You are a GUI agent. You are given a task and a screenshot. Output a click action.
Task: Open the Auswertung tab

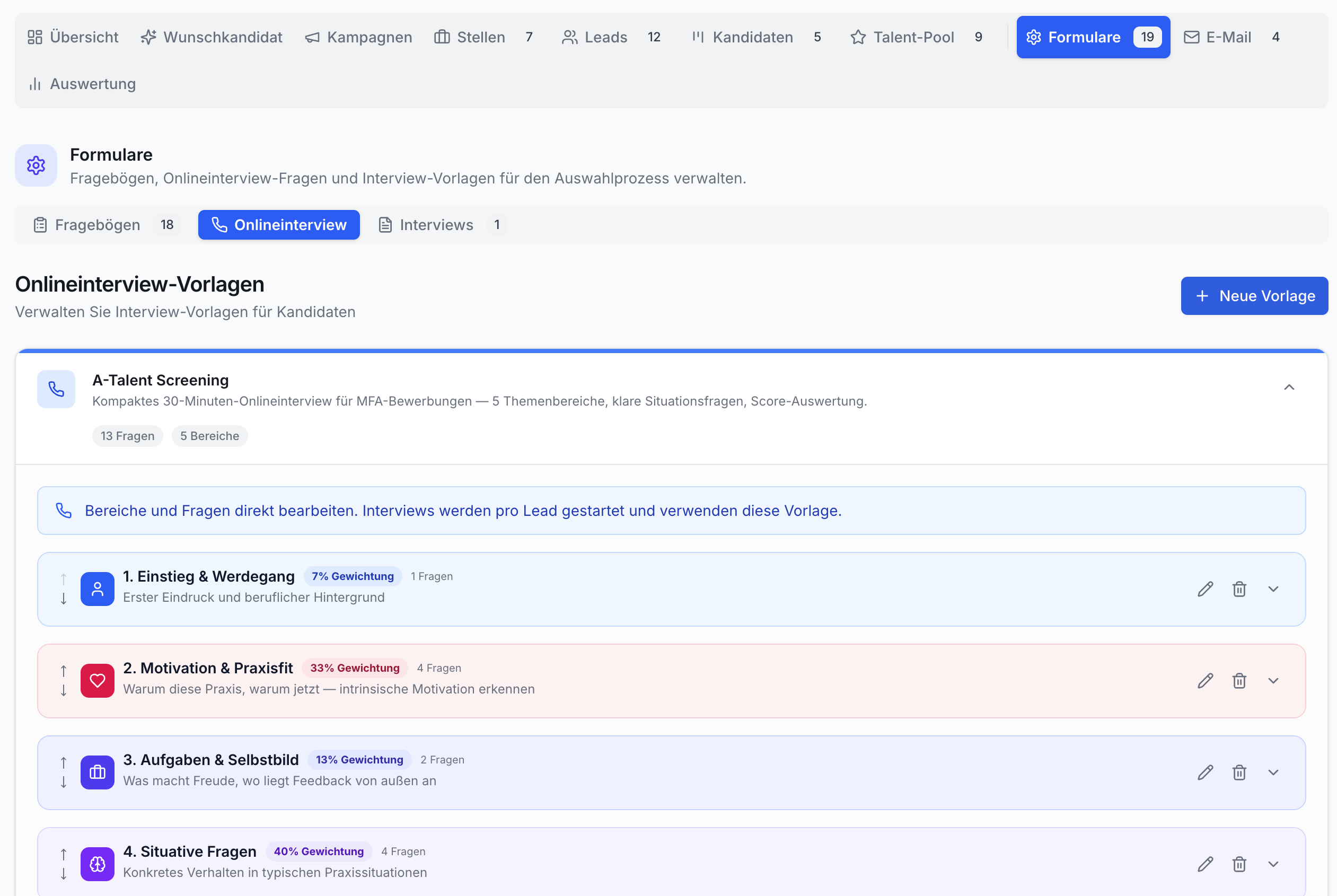(82, 84)
